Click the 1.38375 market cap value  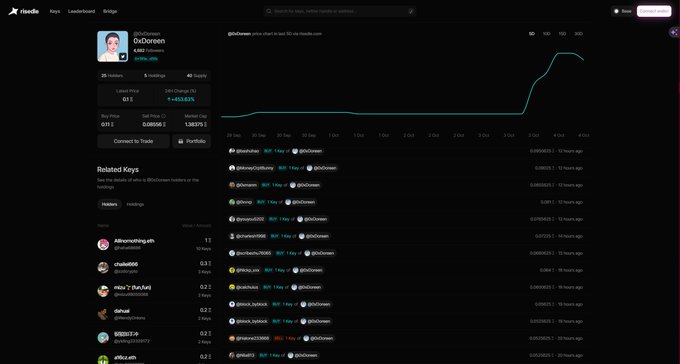pos(196,125)
